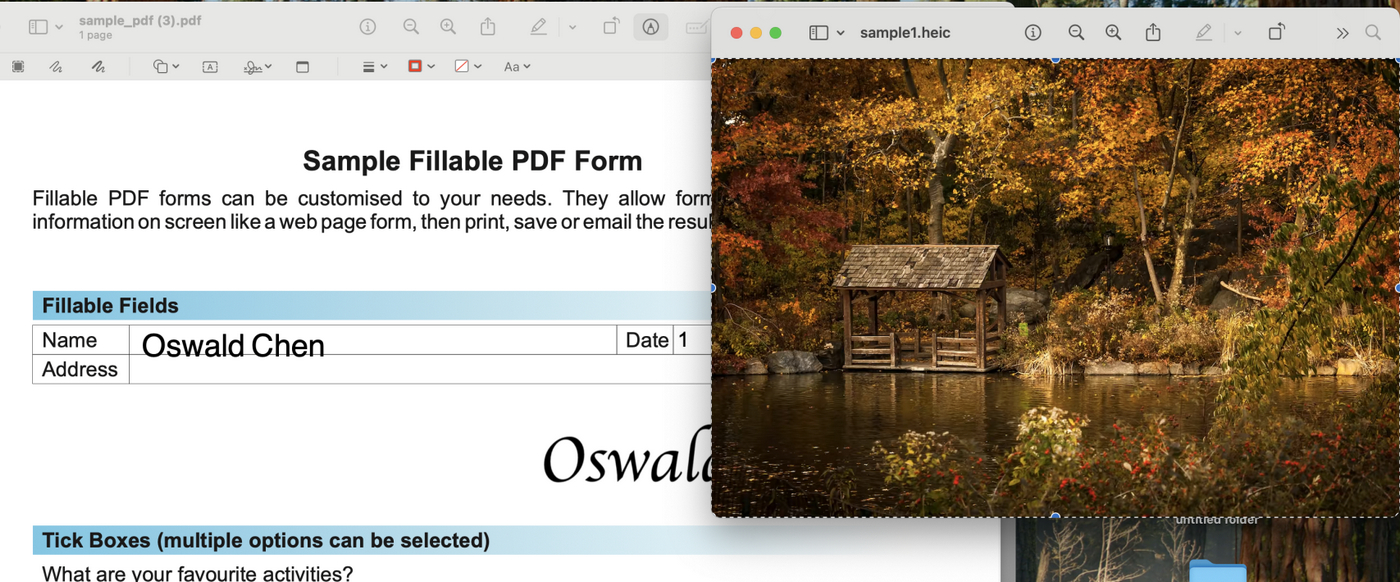Click the Name field containing Oswald Chen
Image resolution: width=1400 pixels, height=582 pixels.
pos(373,340)
